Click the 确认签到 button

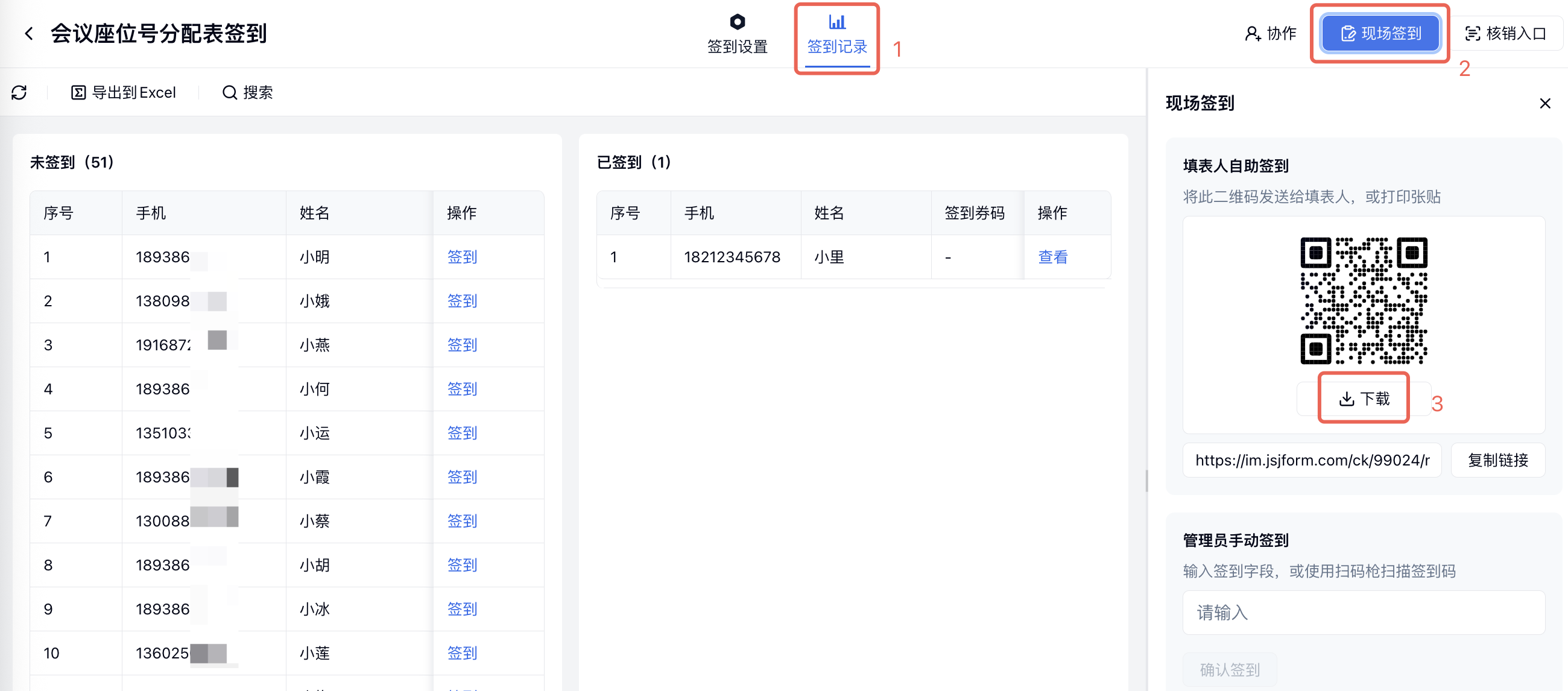click(1230, 670)
